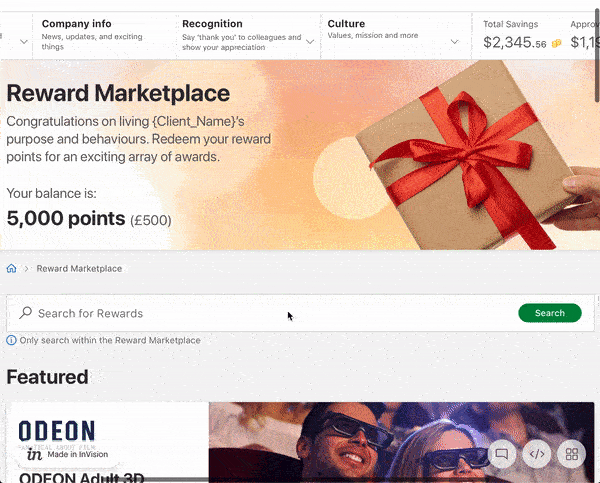The image size is (600, 483).
Task: Open the ODEON cinema featured image
Action: click(400, 442)
